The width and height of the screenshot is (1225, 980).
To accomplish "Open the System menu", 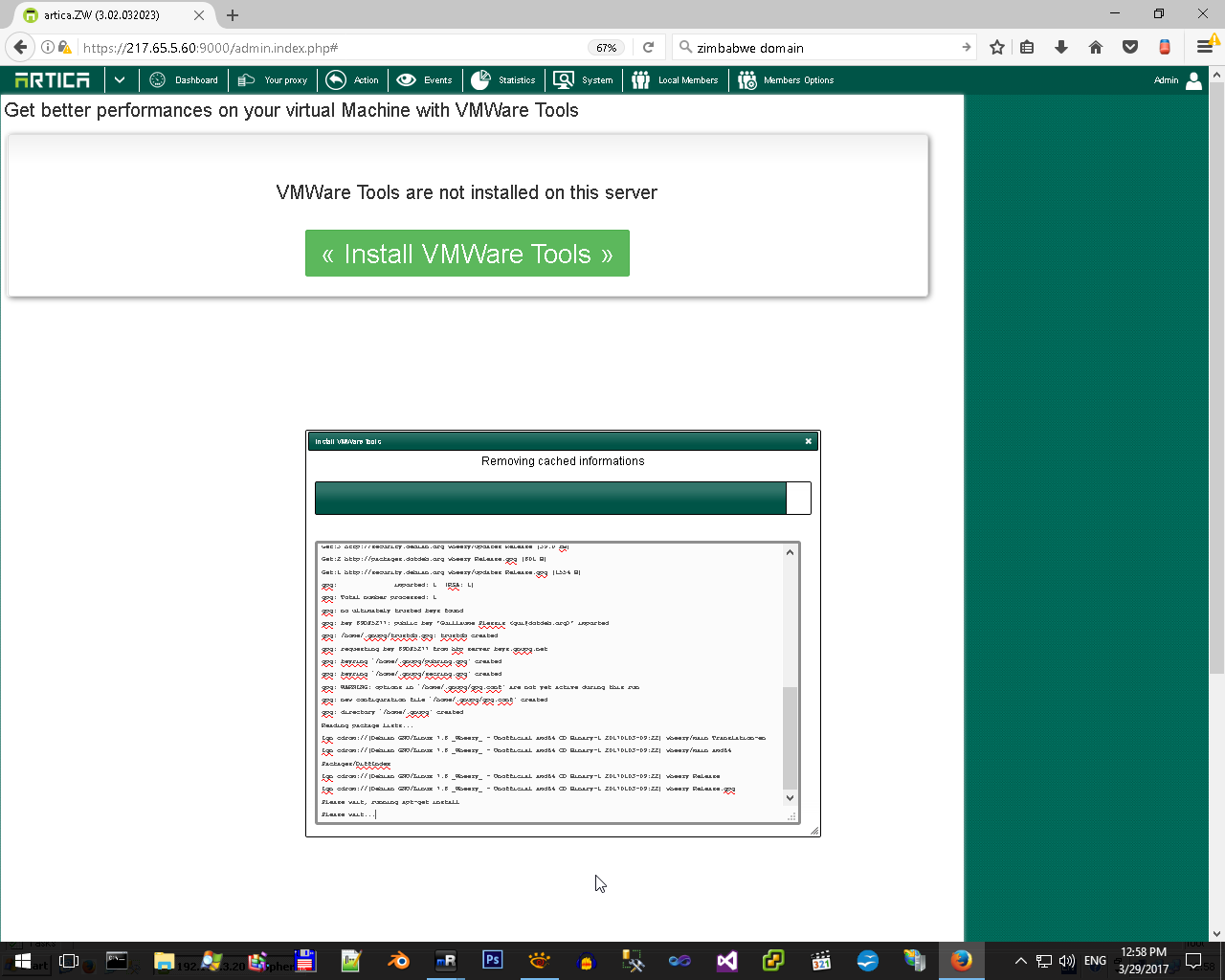I will (x=583, y=80).
